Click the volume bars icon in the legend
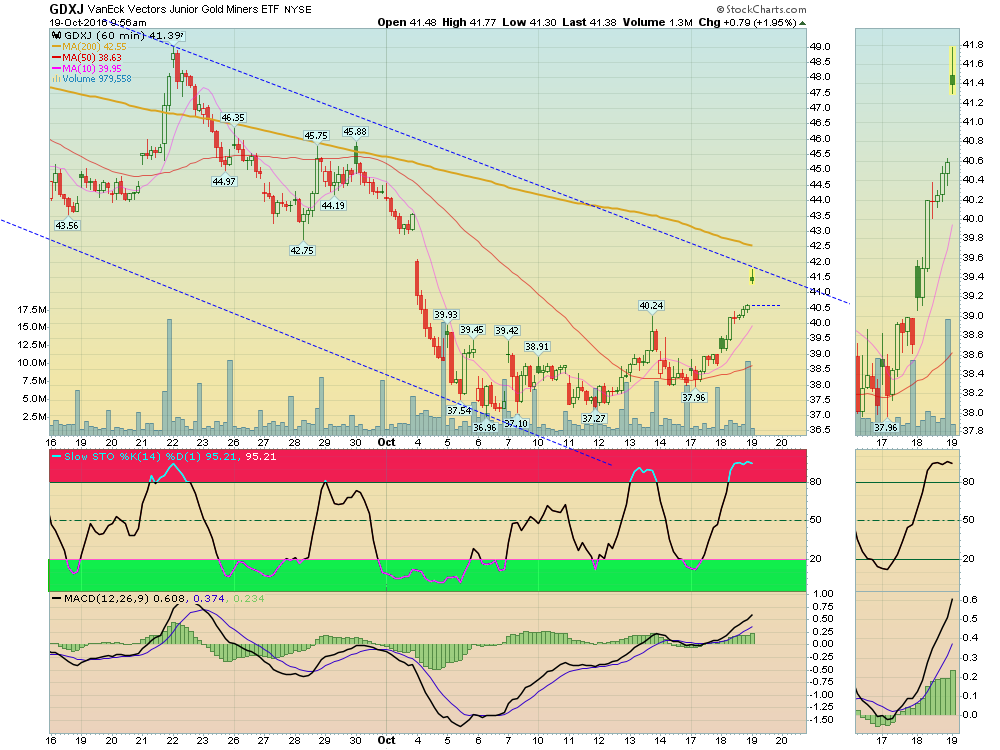Viewport: 1000px width, 750px height. tap(56, 79)
